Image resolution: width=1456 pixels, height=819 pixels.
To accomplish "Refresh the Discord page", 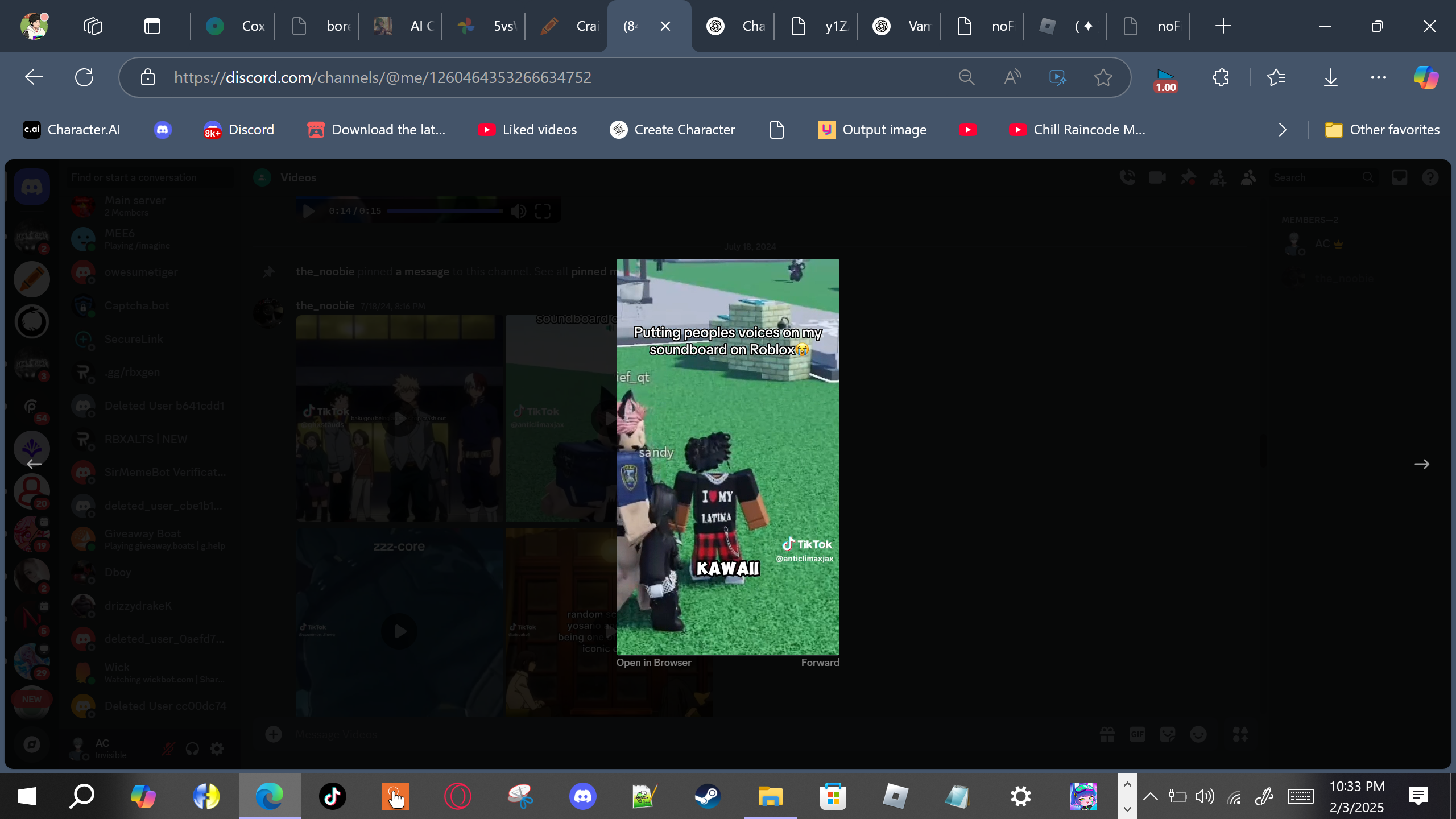I will (x=84, y=77).
